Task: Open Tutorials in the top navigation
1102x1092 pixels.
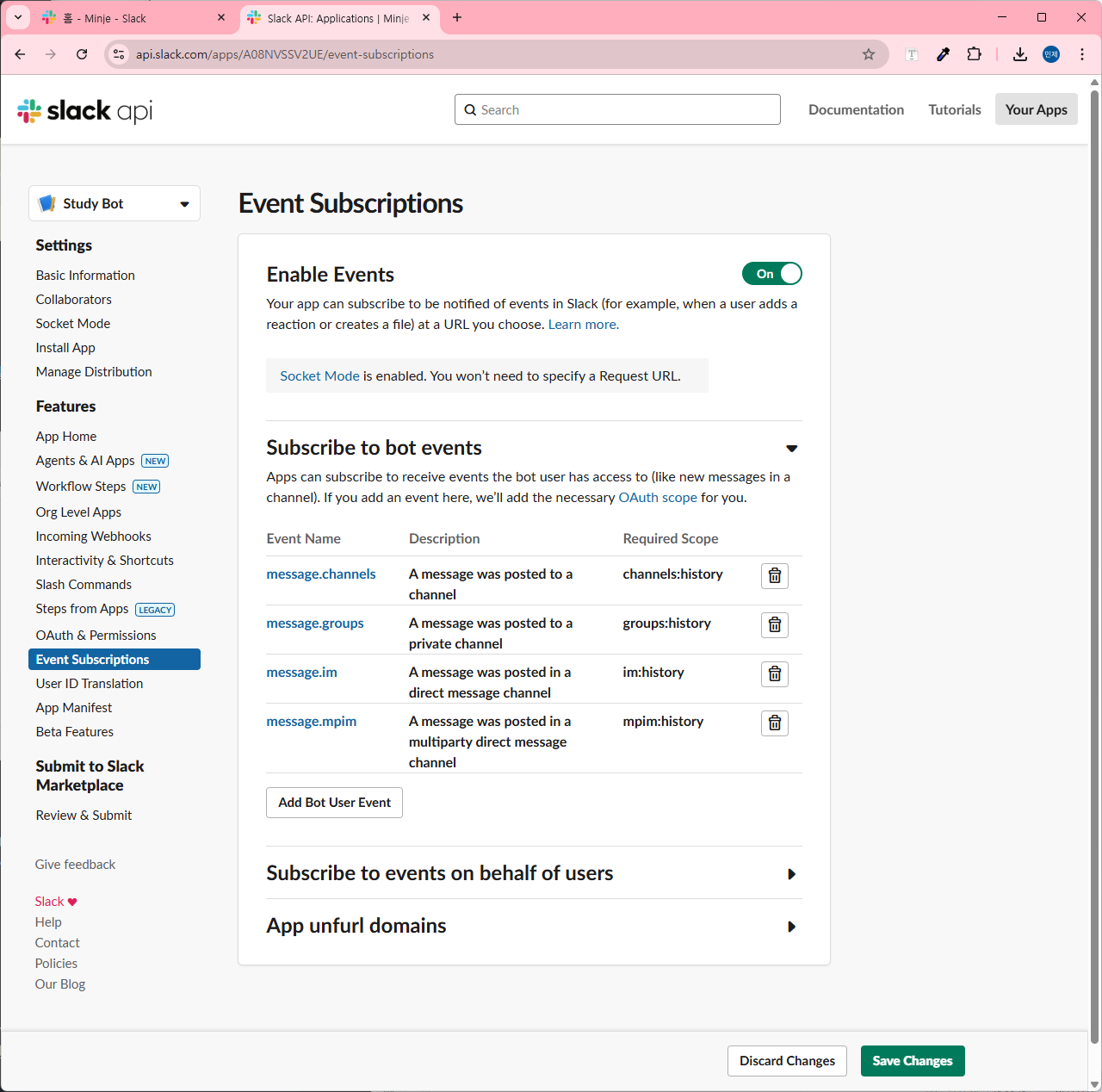Action: 955,109
